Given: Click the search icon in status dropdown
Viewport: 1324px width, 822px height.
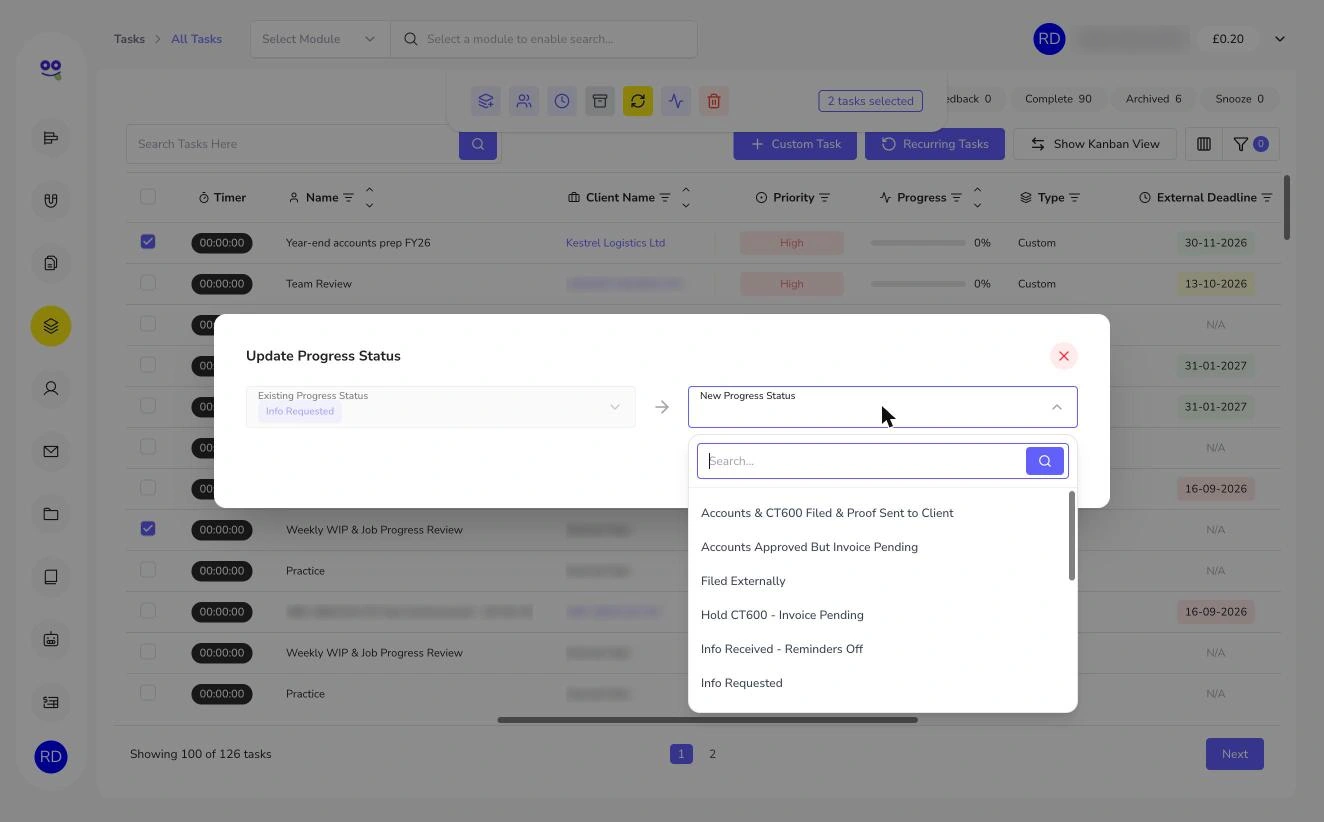Looking at the screenshot, I should (1045, 461).
